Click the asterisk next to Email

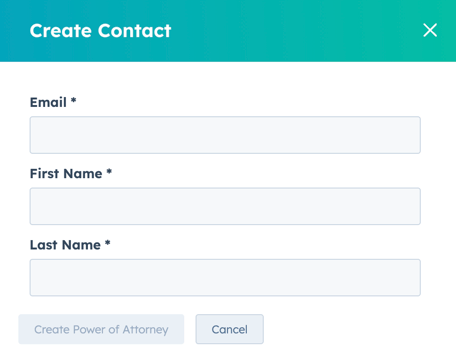pyautogui.click(x=74, y=100)
